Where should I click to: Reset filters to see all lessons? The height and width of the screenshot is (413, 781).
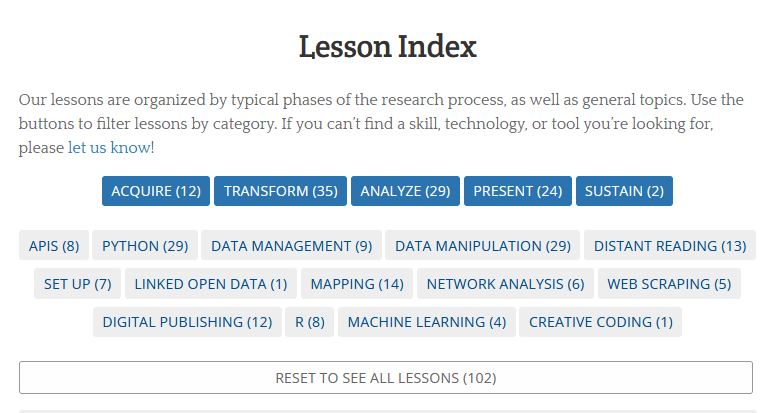point(386,378)
